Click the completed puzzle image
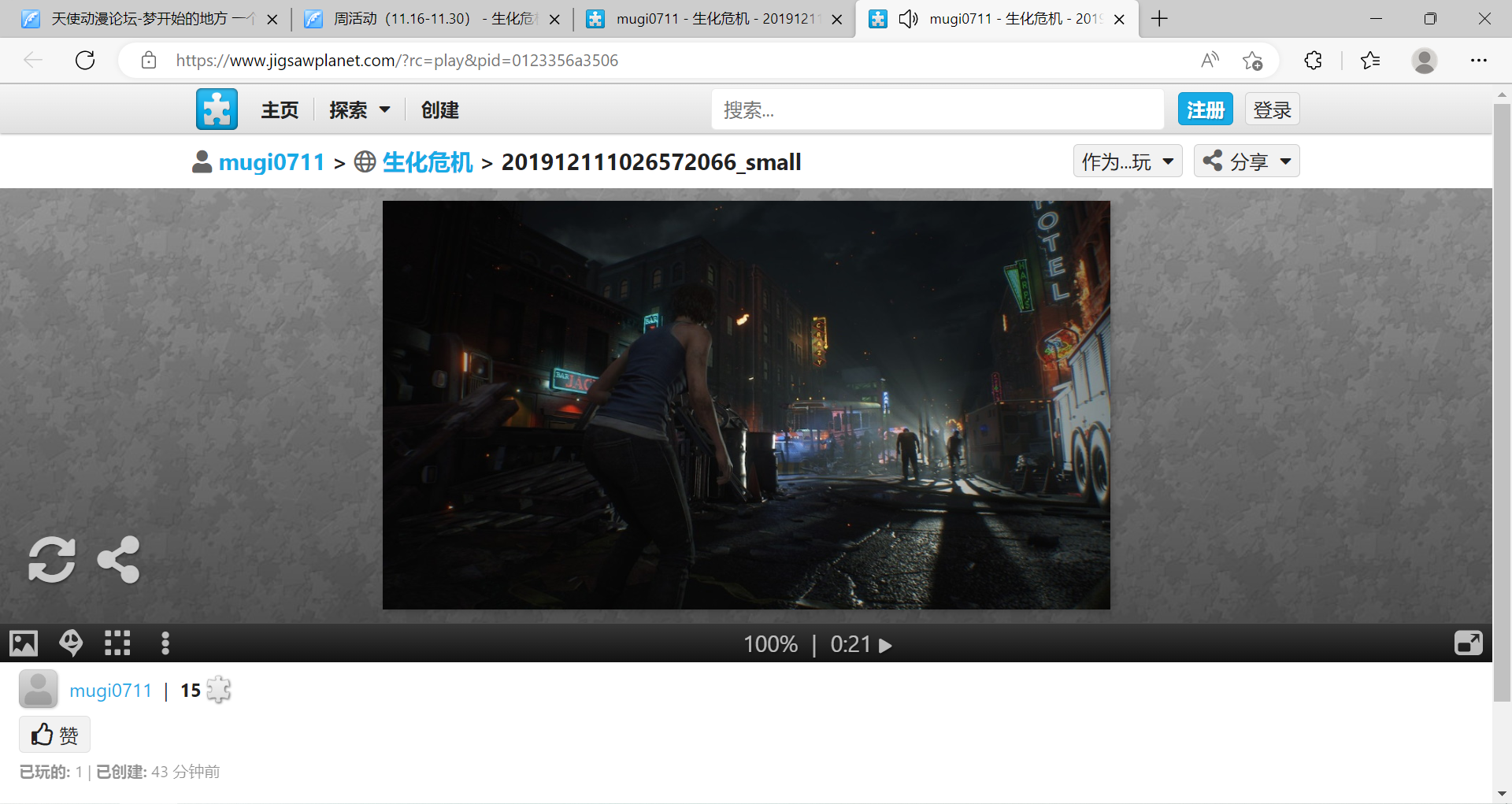The width and height of the screenshot is (1512, 804). [746, 405]
